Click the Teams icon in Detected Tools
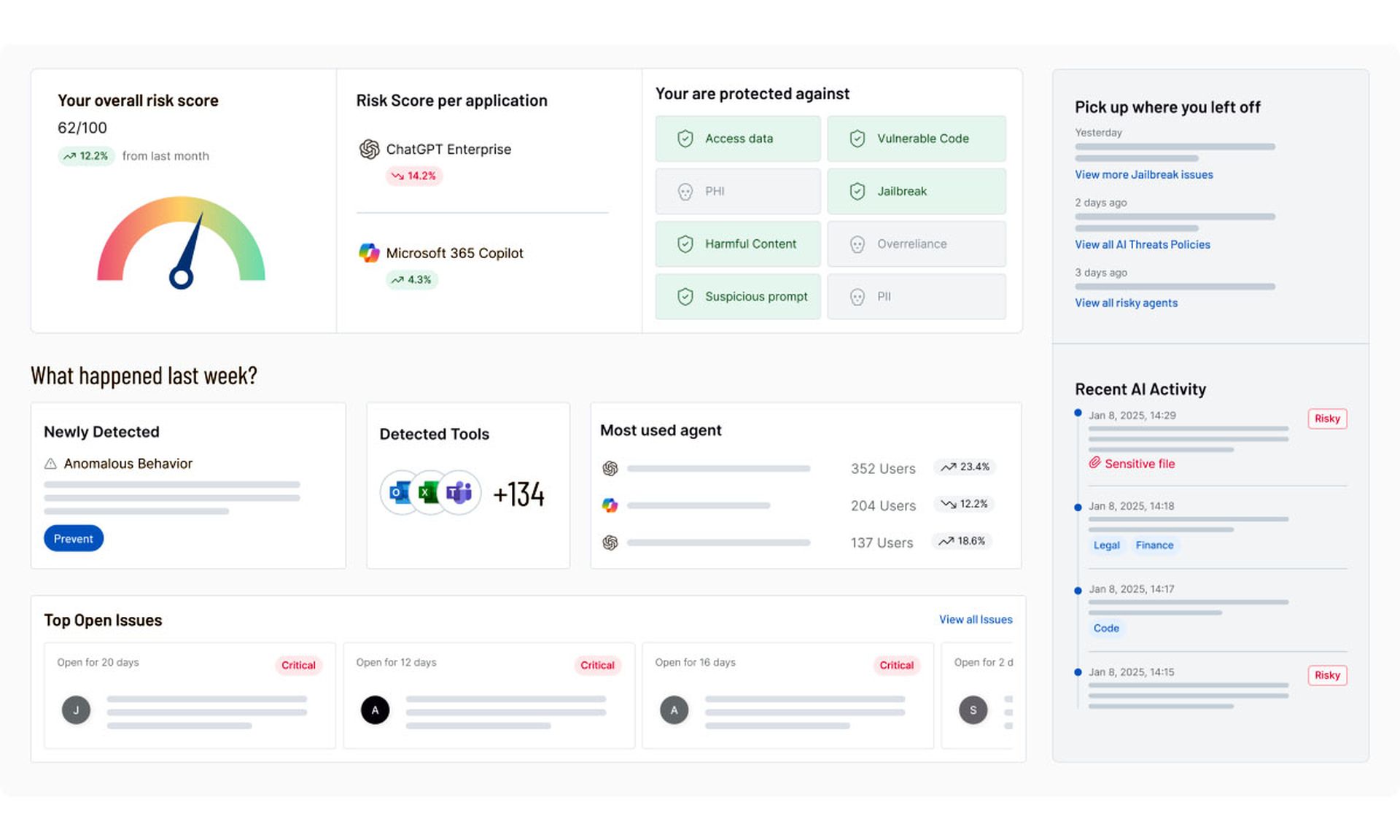This screenshot has width=1400, height=840. (x=459, y=493)
